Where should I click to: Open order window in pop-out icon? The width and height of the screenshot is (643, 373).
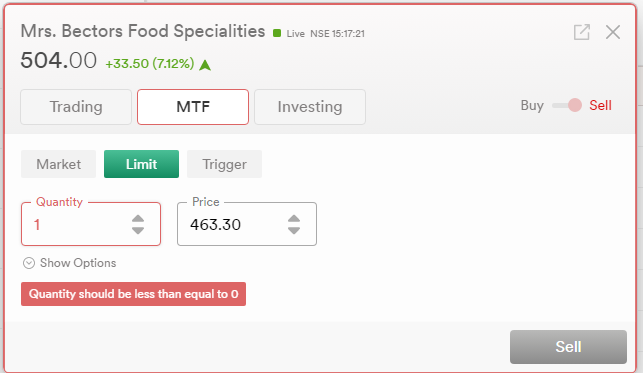(x=581, y=32)
